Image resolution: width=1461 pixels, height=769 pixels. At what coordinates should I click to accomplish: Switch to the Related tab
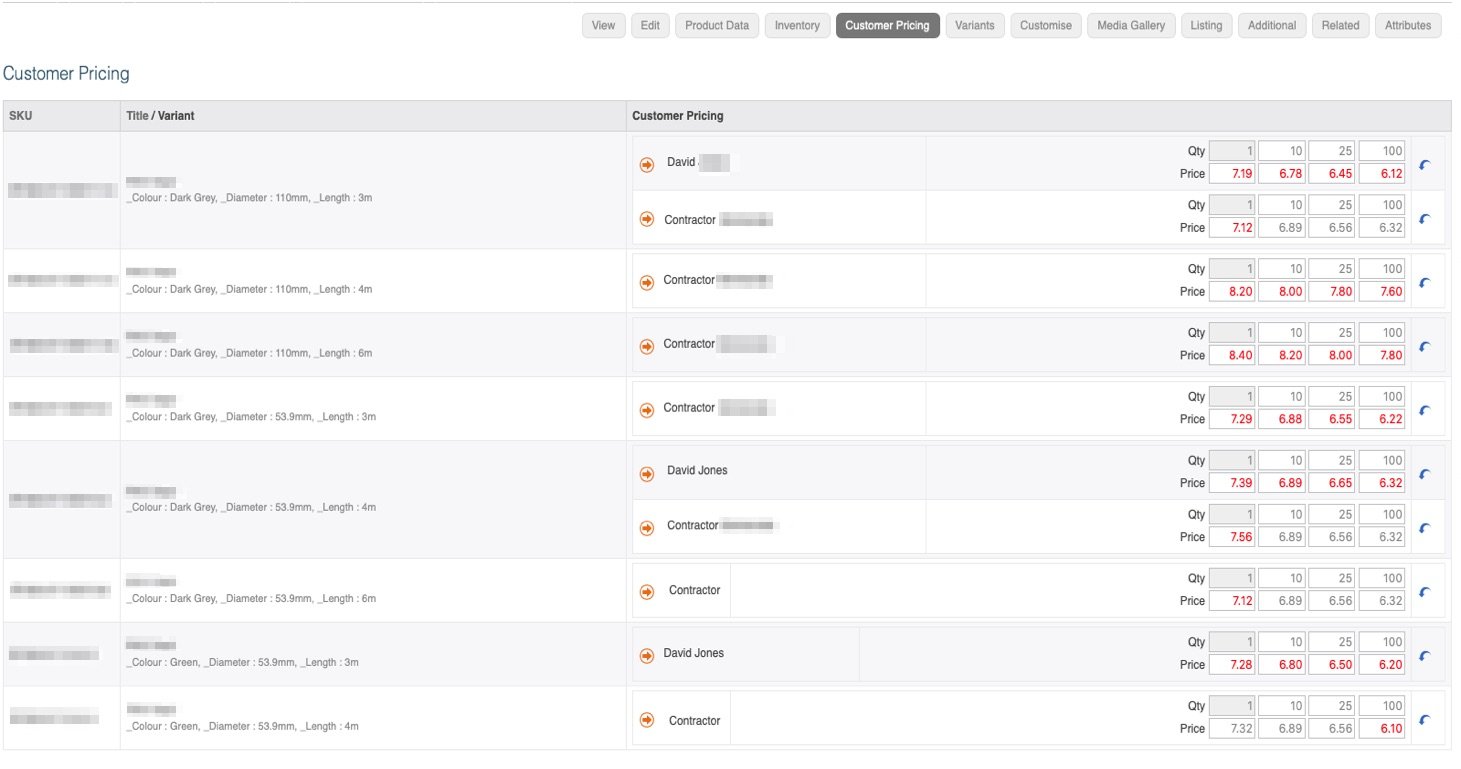coord(1340,26)
